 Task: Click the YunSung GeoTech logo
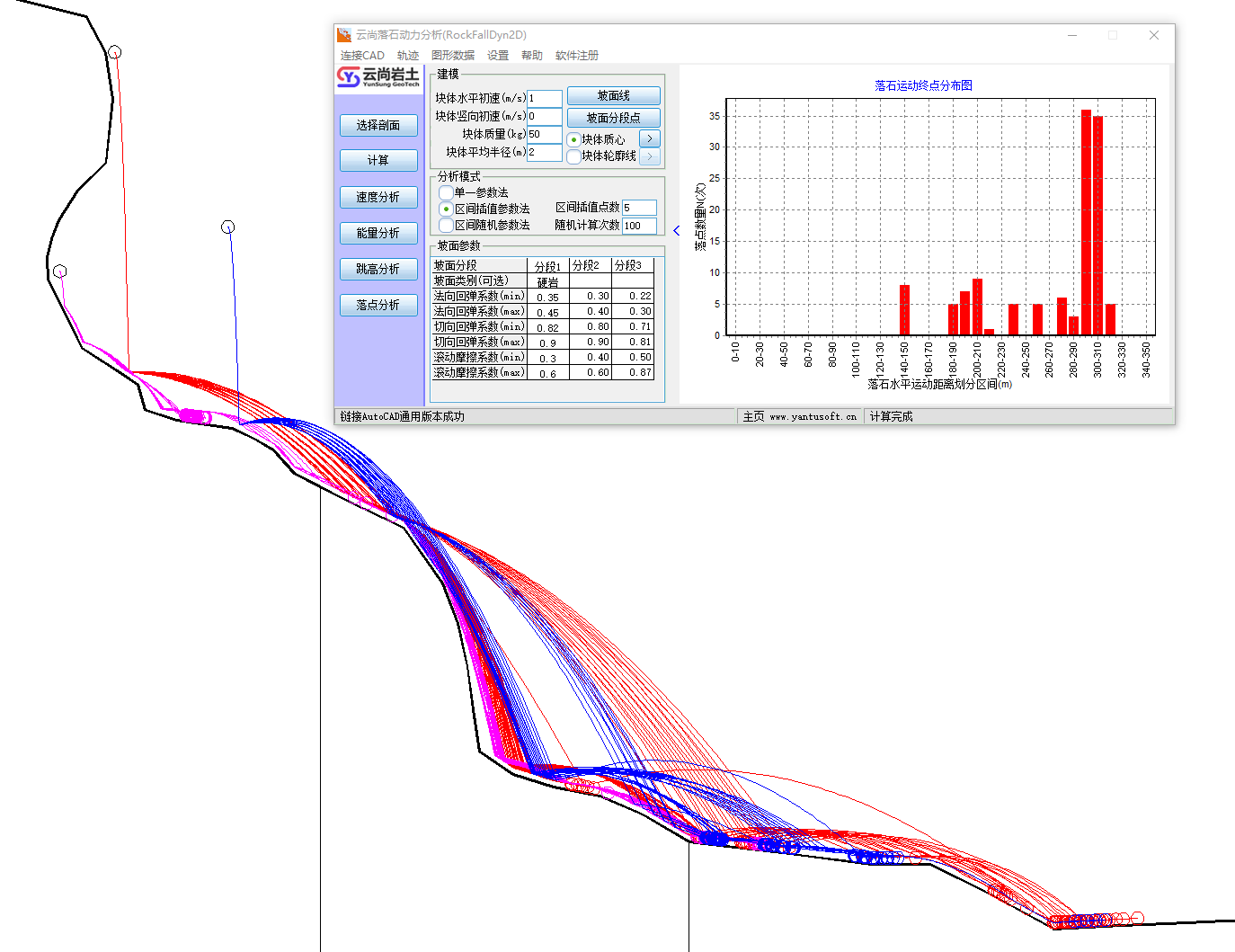[x=378, y=77]
